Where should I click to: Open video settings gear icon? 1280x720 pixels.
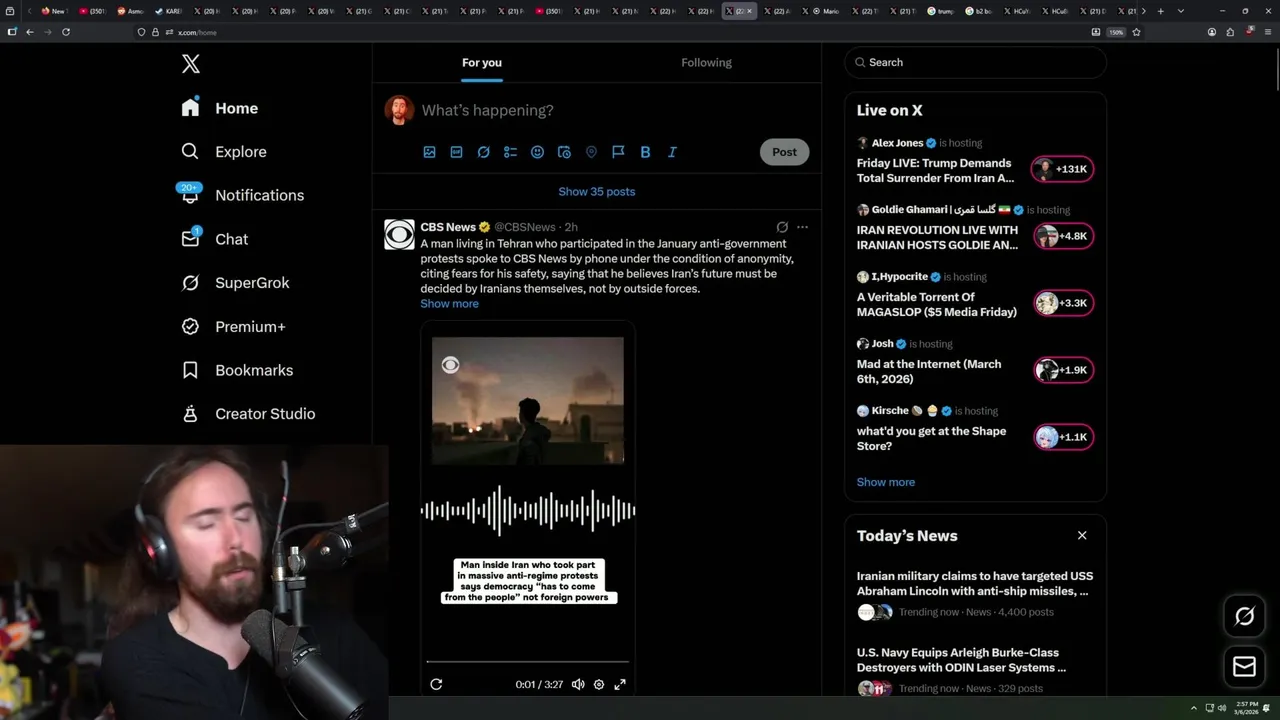point(599,685)
